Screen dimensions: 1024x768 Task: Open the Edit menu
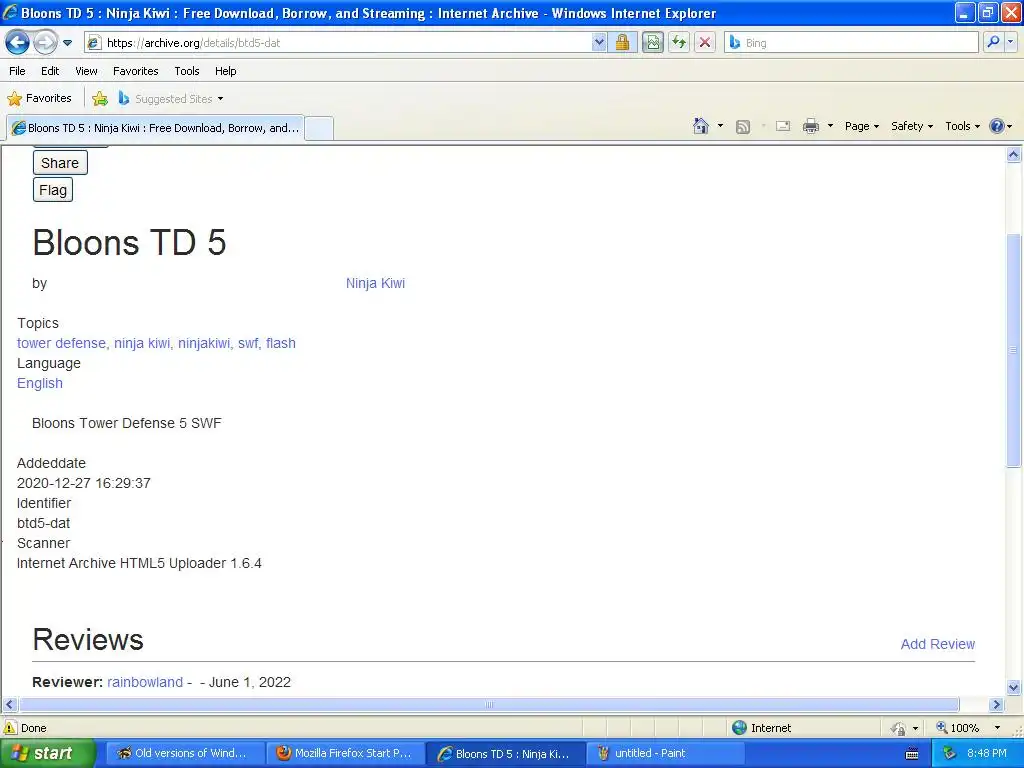point(50,71)
